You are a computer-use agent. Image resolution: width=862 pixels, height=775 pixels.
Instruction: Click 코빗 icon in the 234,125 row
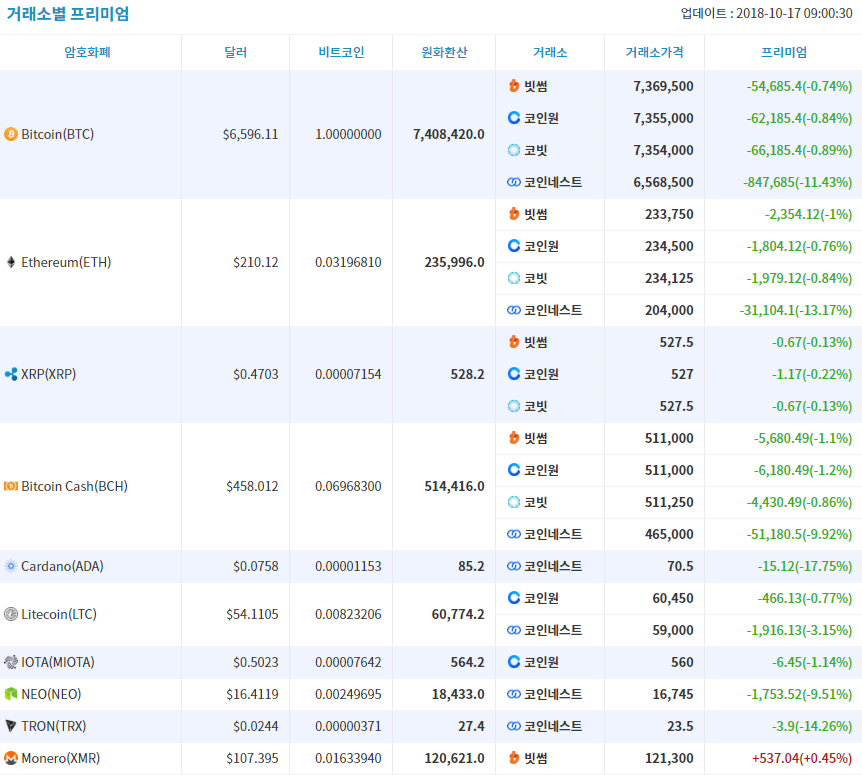[514, 278]
